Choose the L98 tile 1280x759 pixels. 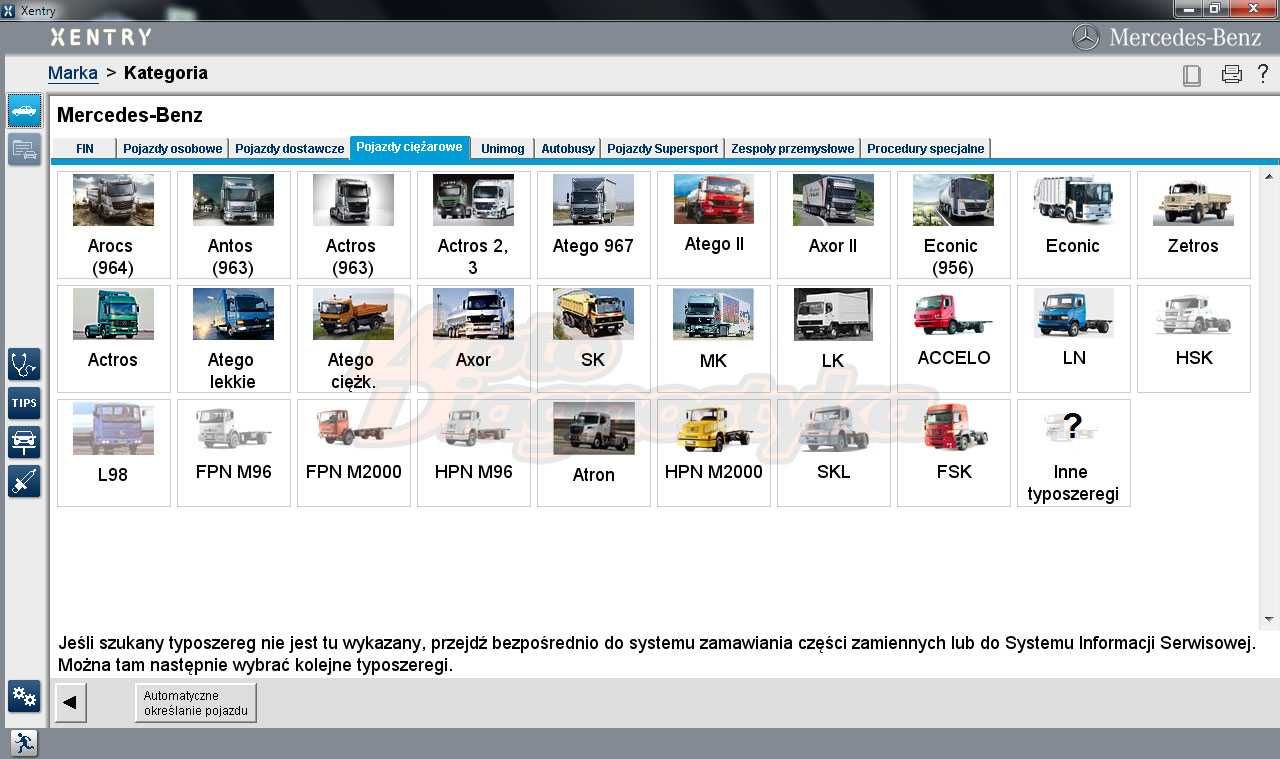pyautogui.click(x=114, y=453)
